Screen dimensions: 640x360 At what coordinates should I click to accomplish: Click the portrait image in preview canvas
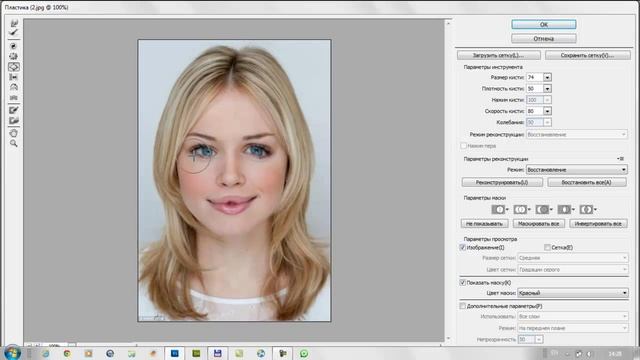(234, 180)
